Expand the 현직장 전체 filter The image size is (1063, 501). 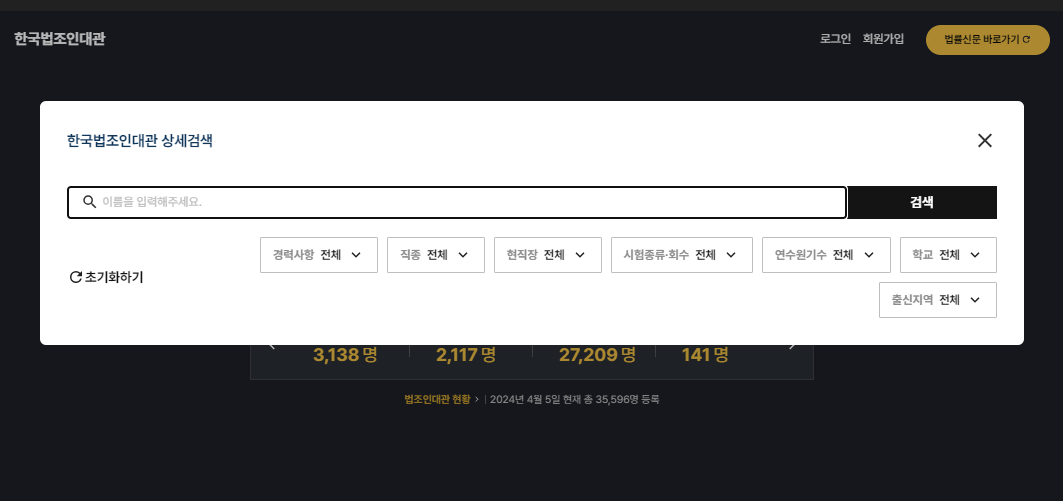[548, 255]
